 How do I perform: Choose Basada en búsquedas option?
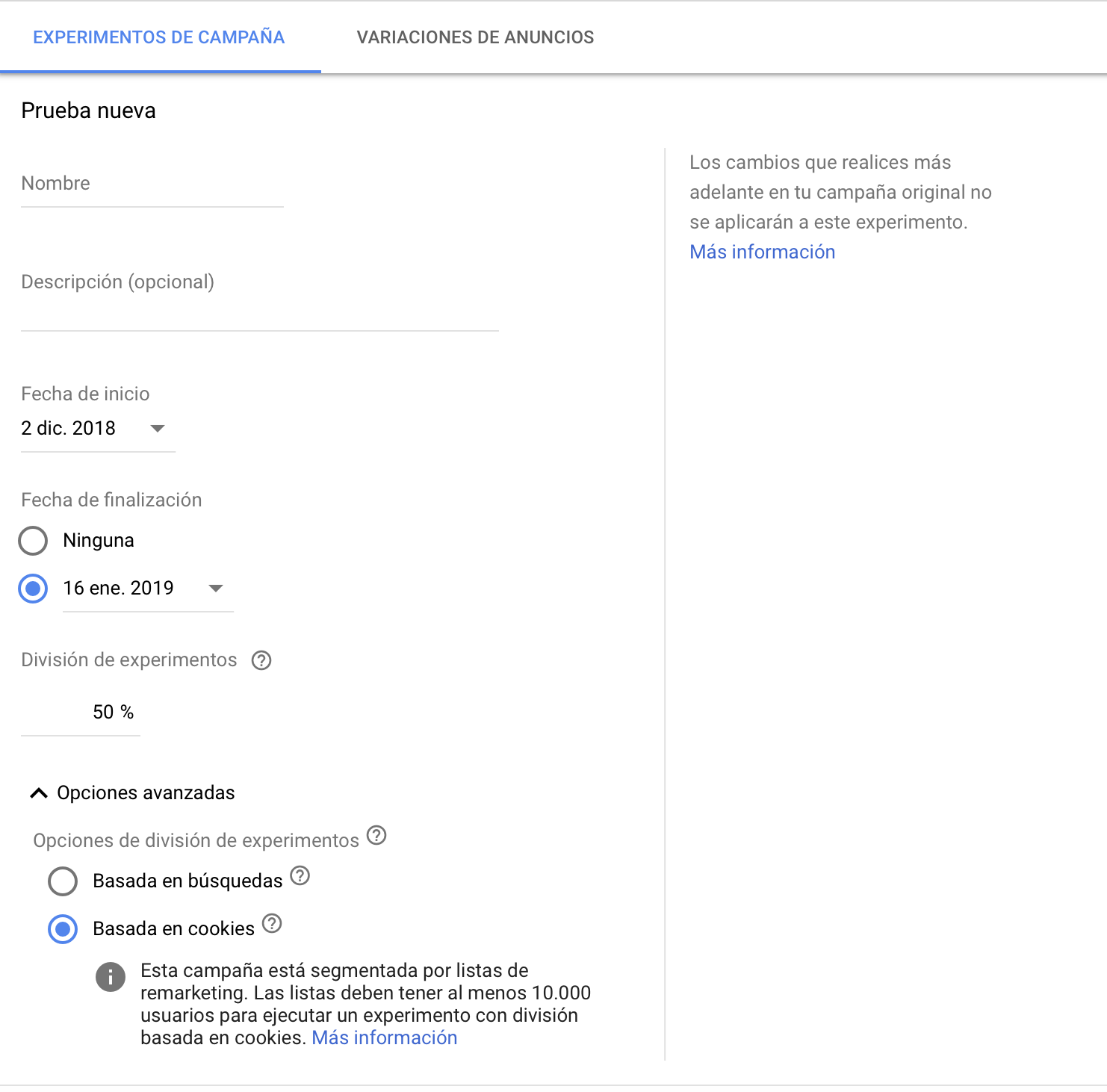pyautogui.click(x=63, y=881)
